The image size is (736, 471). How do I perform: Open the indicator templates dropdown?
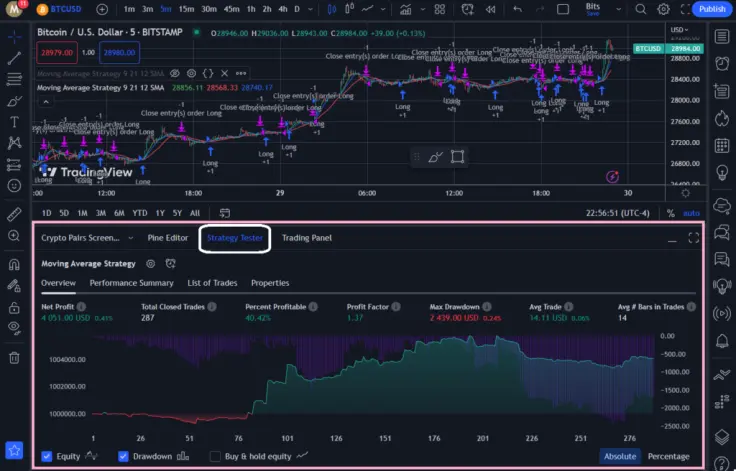pos(422,9)
